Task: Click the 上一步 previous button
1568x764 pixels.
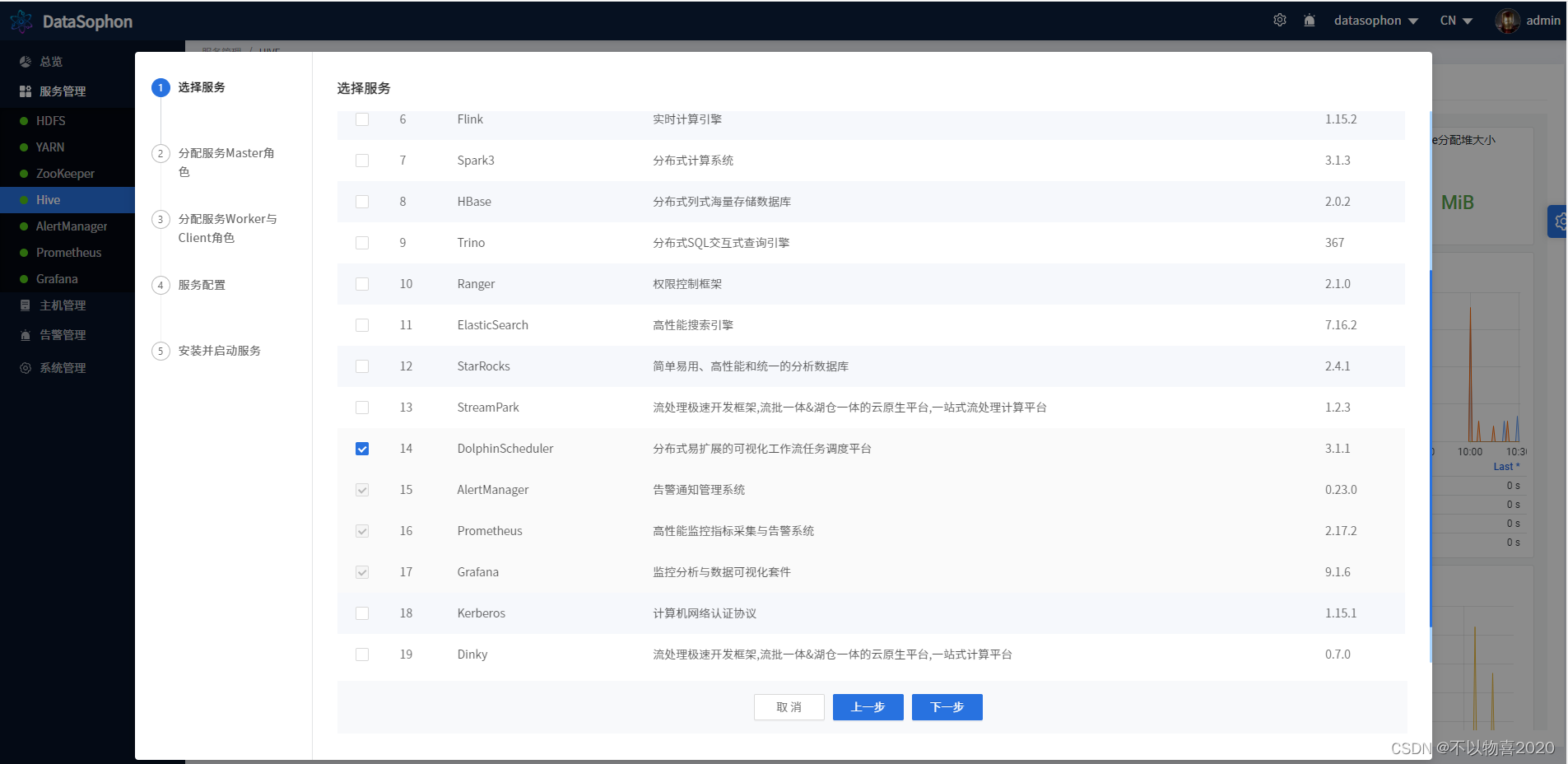Action: click(x=868, y=707)
